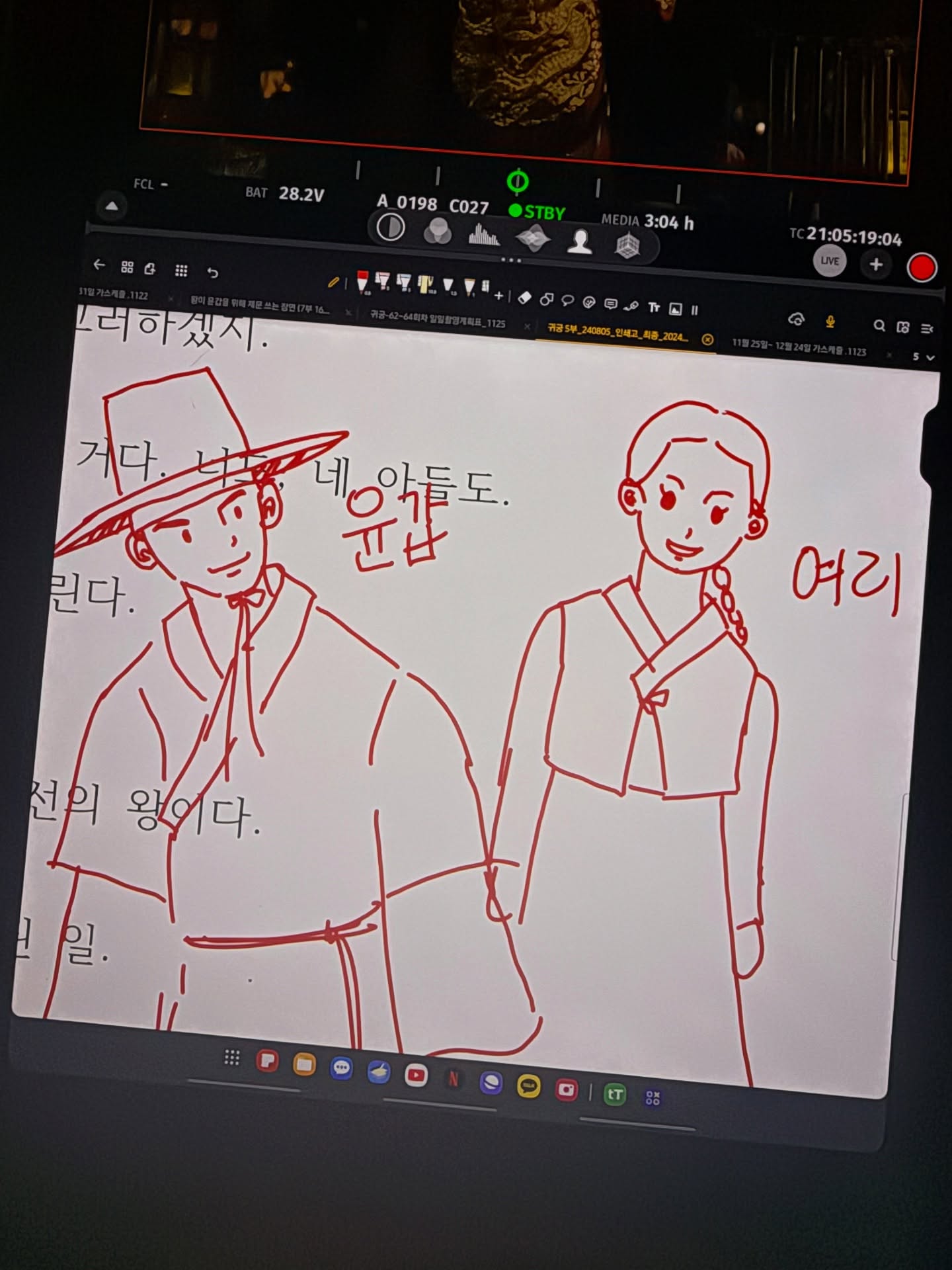This screenshot has width=952, height=1270.
Task: Select the eraser tool
Action: coord(524,298)
